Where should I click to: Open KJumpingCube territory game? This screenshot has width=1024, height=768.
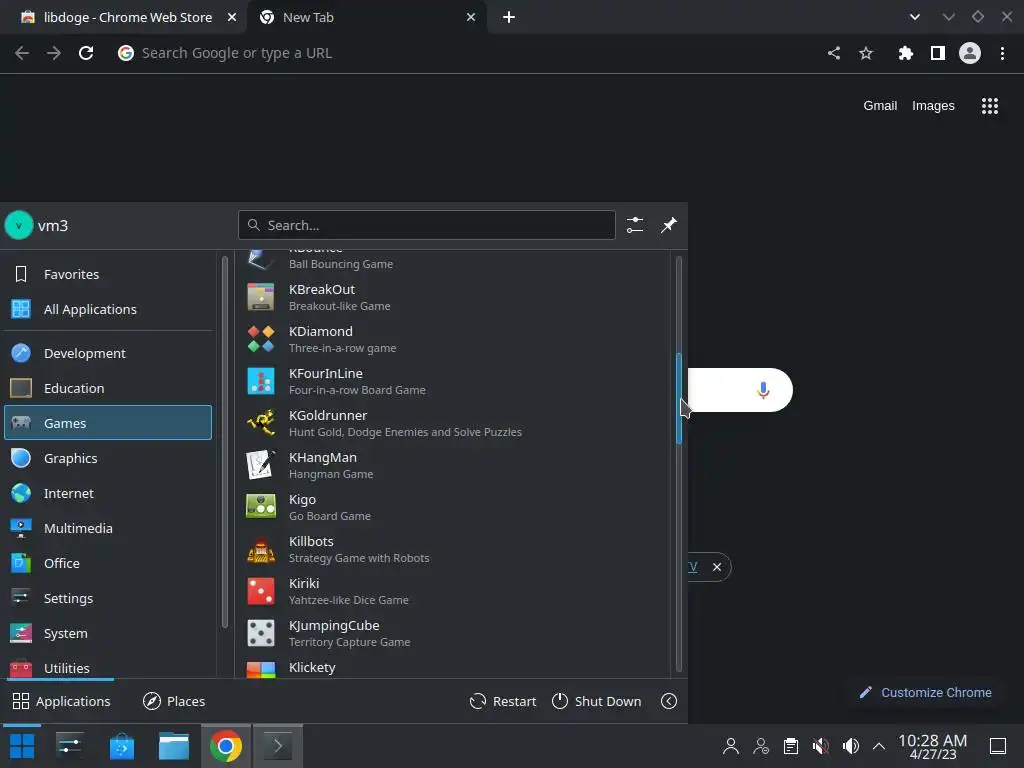453,633
